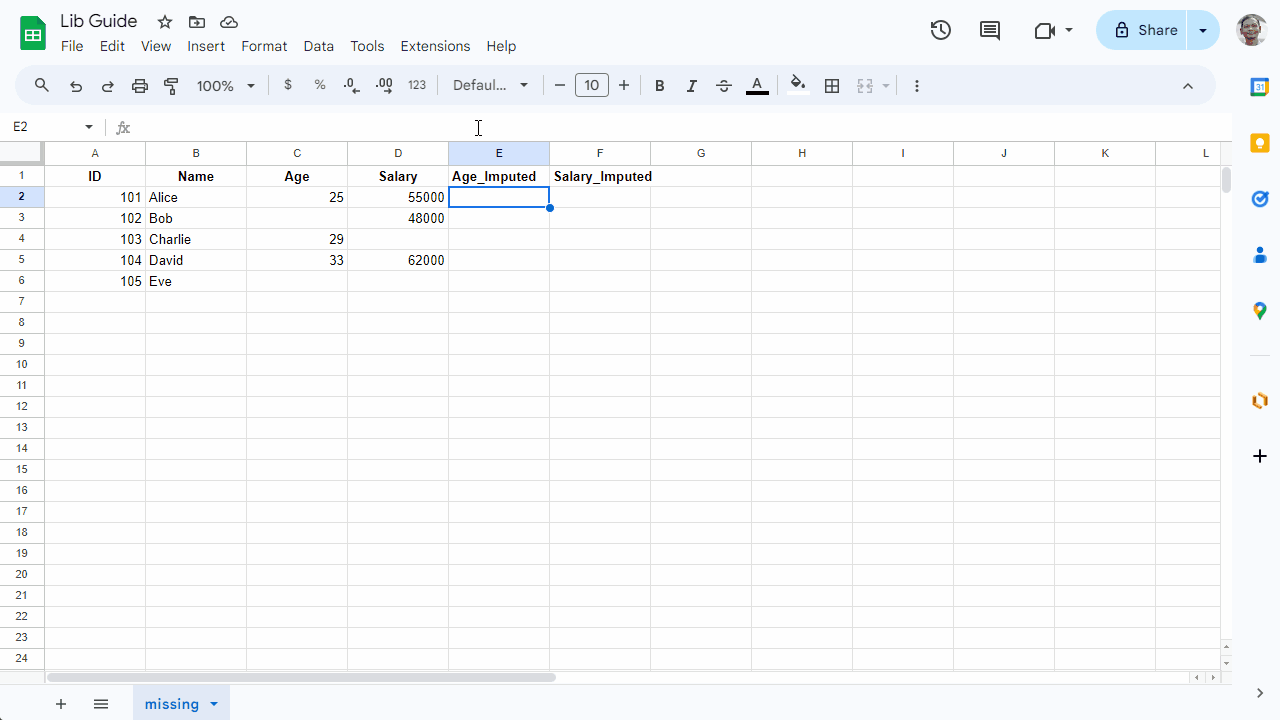
Task: Click the Share button
Action: click(1142, 30)
